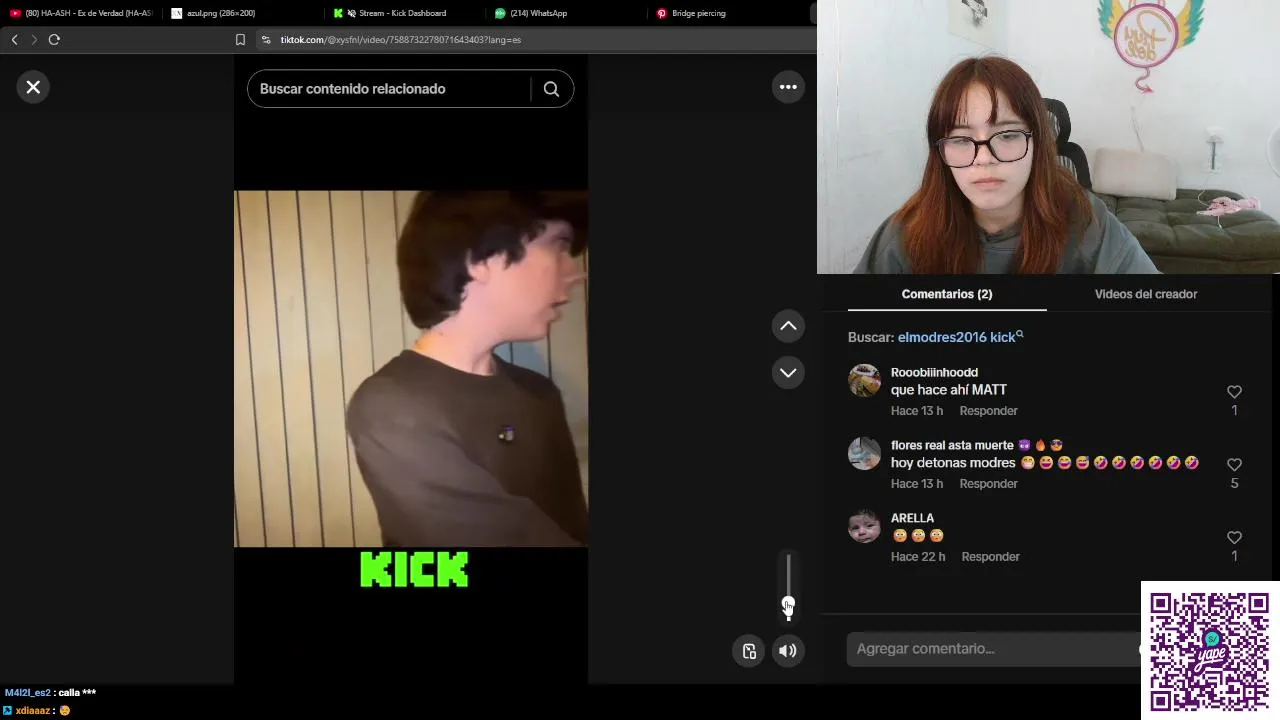Click the browser forward arrow
The height and width of the screenshot is (720, 1280).
click(x=33, y=40)
